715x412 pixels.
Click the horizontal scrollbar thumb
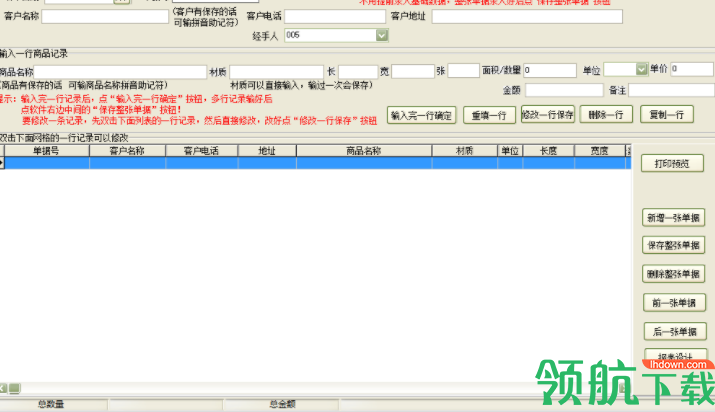tap(15, 388)
